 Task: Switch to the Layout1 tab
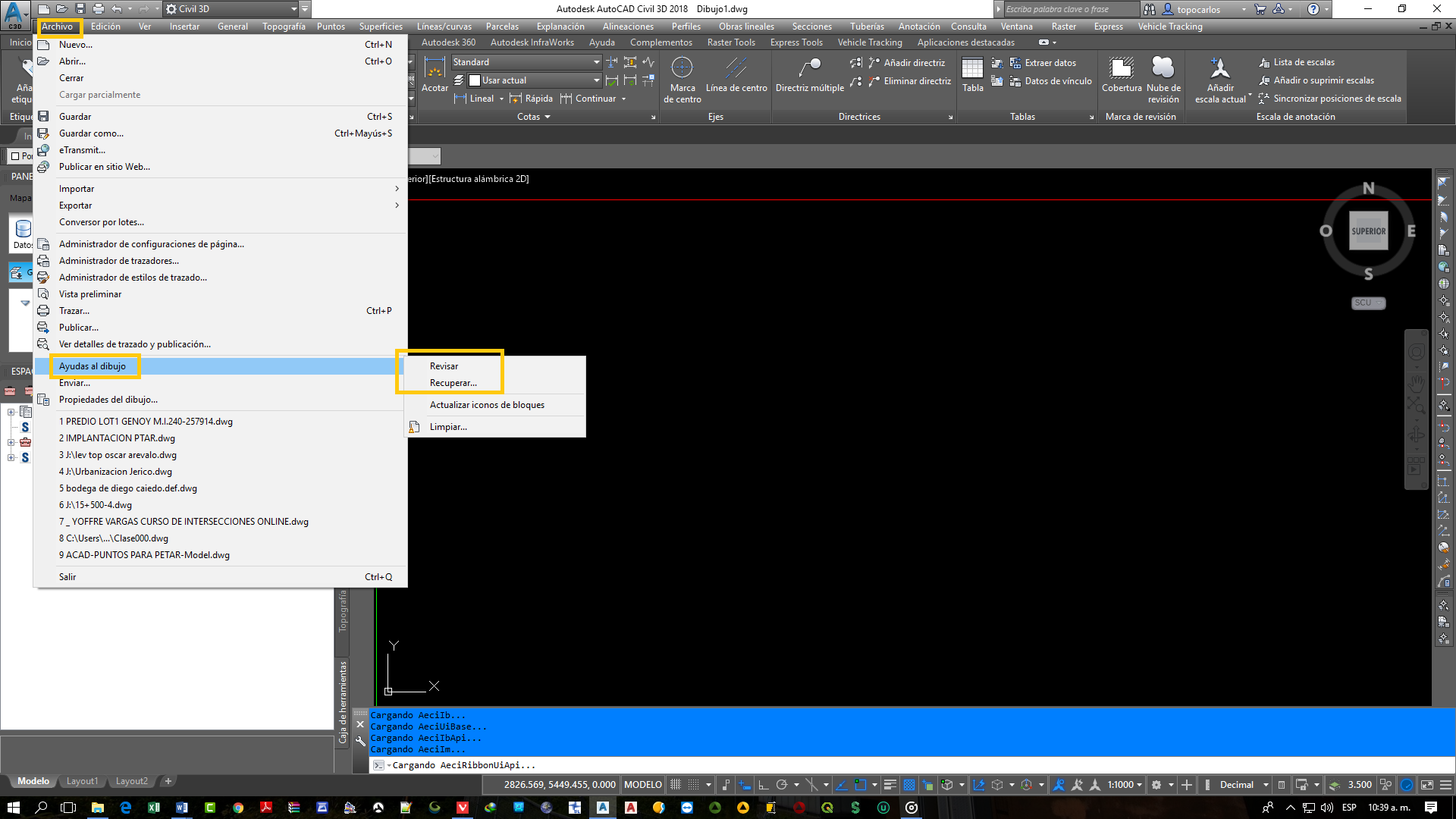pos(82,781)
